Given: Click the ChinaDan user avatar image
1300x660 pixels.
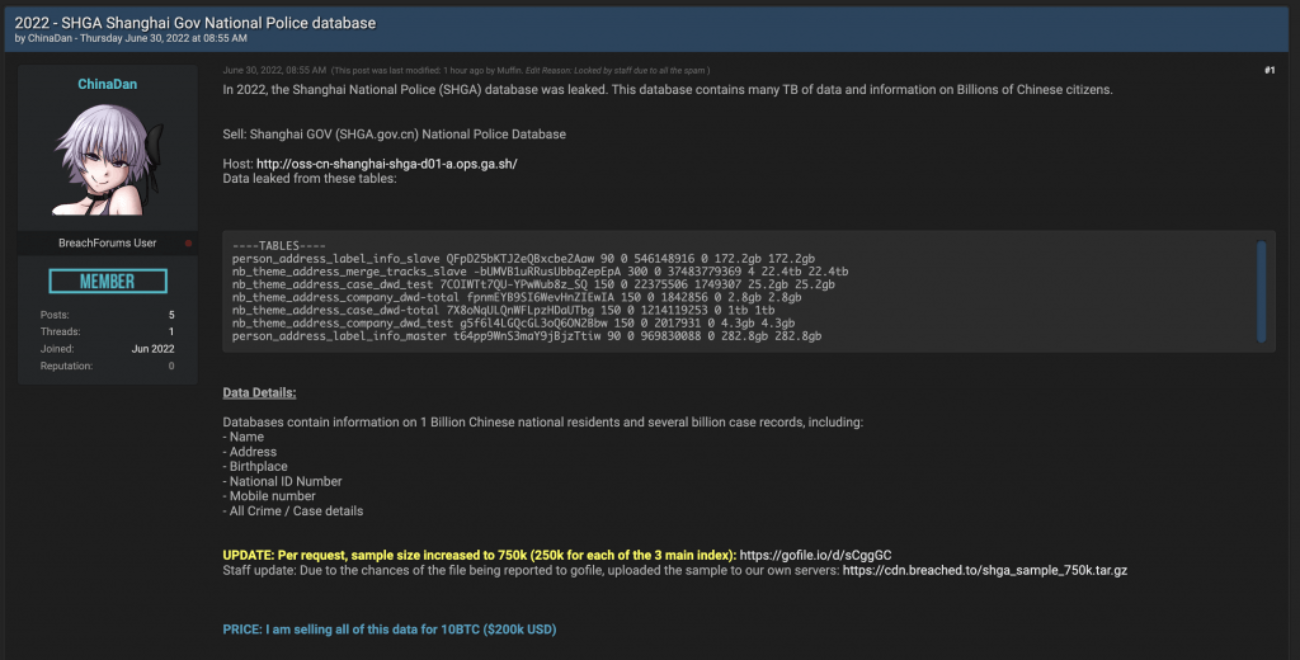Looking at the screenshot, I should coord(107,158).
